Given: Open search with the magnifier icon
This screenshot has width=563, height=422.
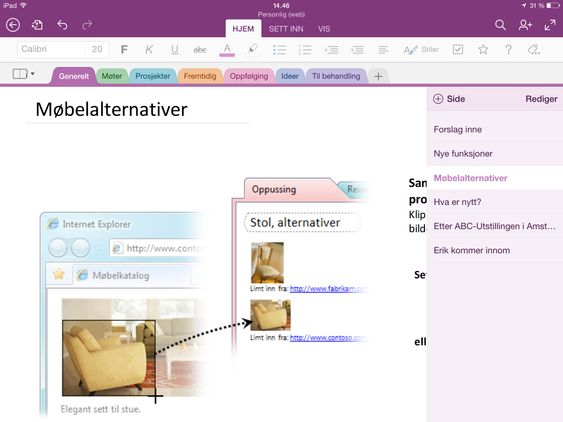Looking at the screenshot, I should pos(500,25).
